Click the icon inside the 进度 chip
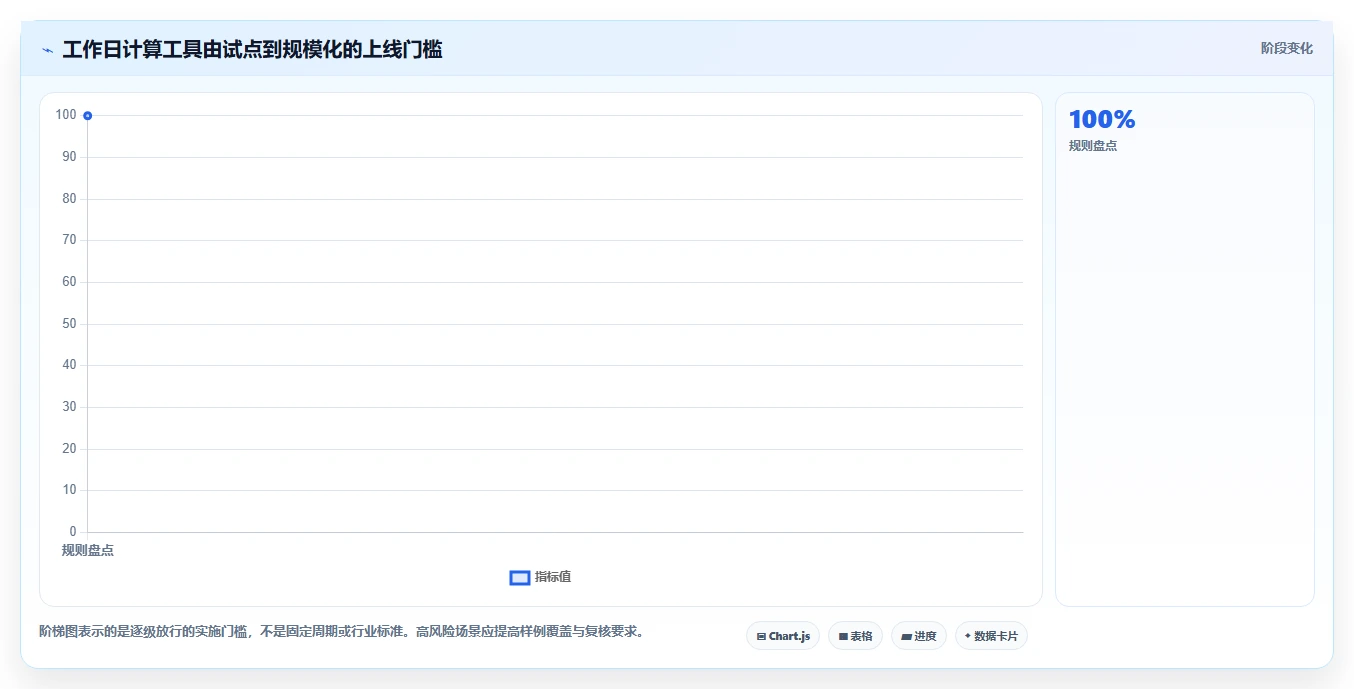 point(906,637)
